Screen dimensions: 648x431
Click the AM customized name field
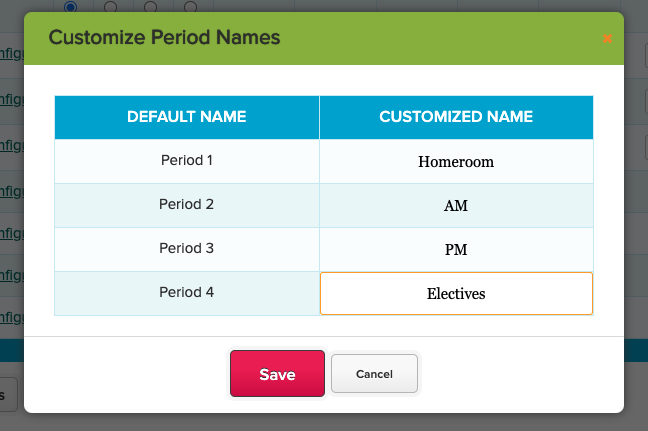pos(456,206)
